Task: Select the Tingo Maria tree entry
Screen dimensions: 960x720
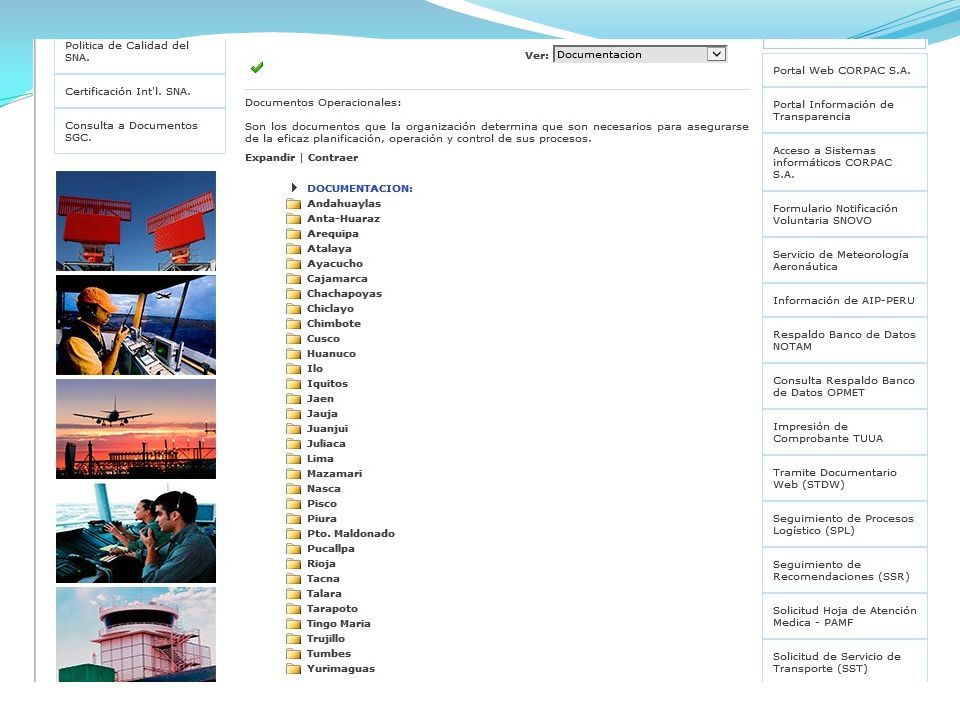Action: pyautogui.click(x=339, y=624)
